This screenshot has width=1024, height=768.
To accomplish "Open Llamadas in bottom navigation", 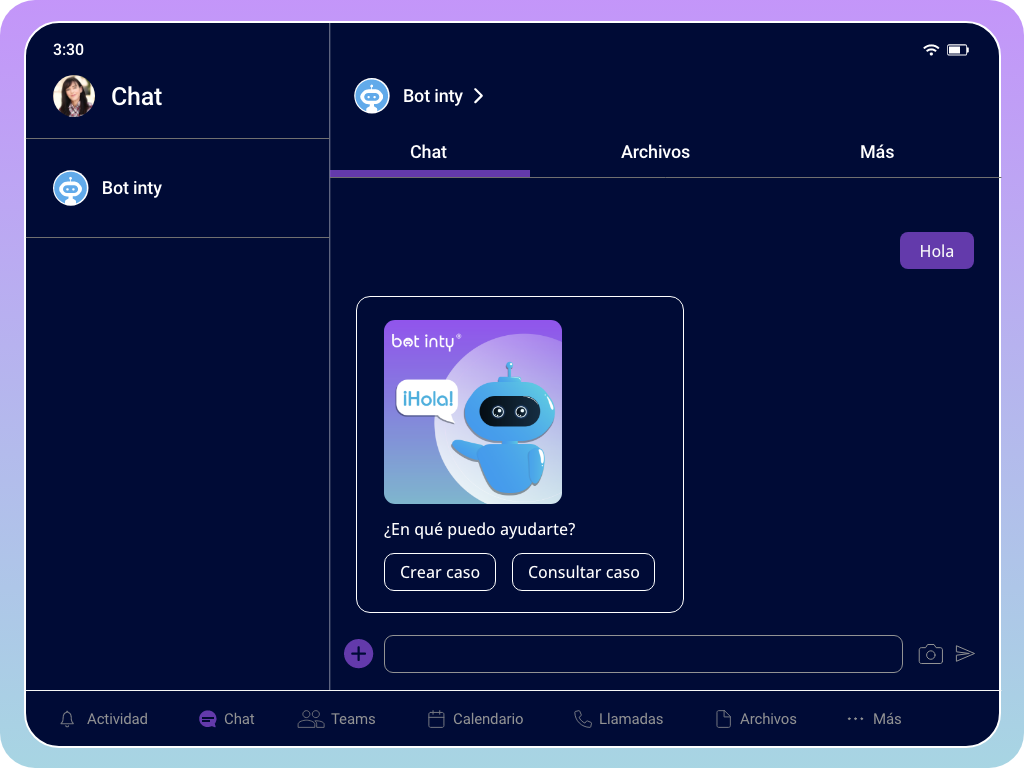I will click(x=618, y=719).
